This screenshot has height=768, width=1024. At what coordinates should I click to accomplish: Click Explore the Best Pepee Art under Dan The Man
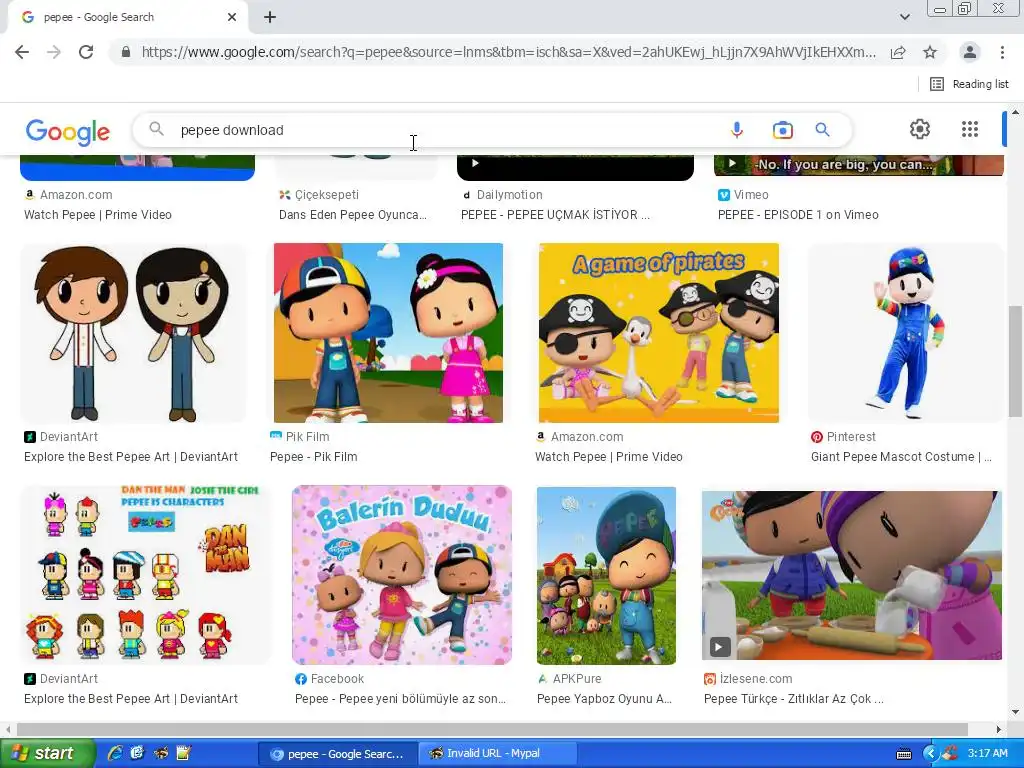pyautogui.click(x=131, y=699)
